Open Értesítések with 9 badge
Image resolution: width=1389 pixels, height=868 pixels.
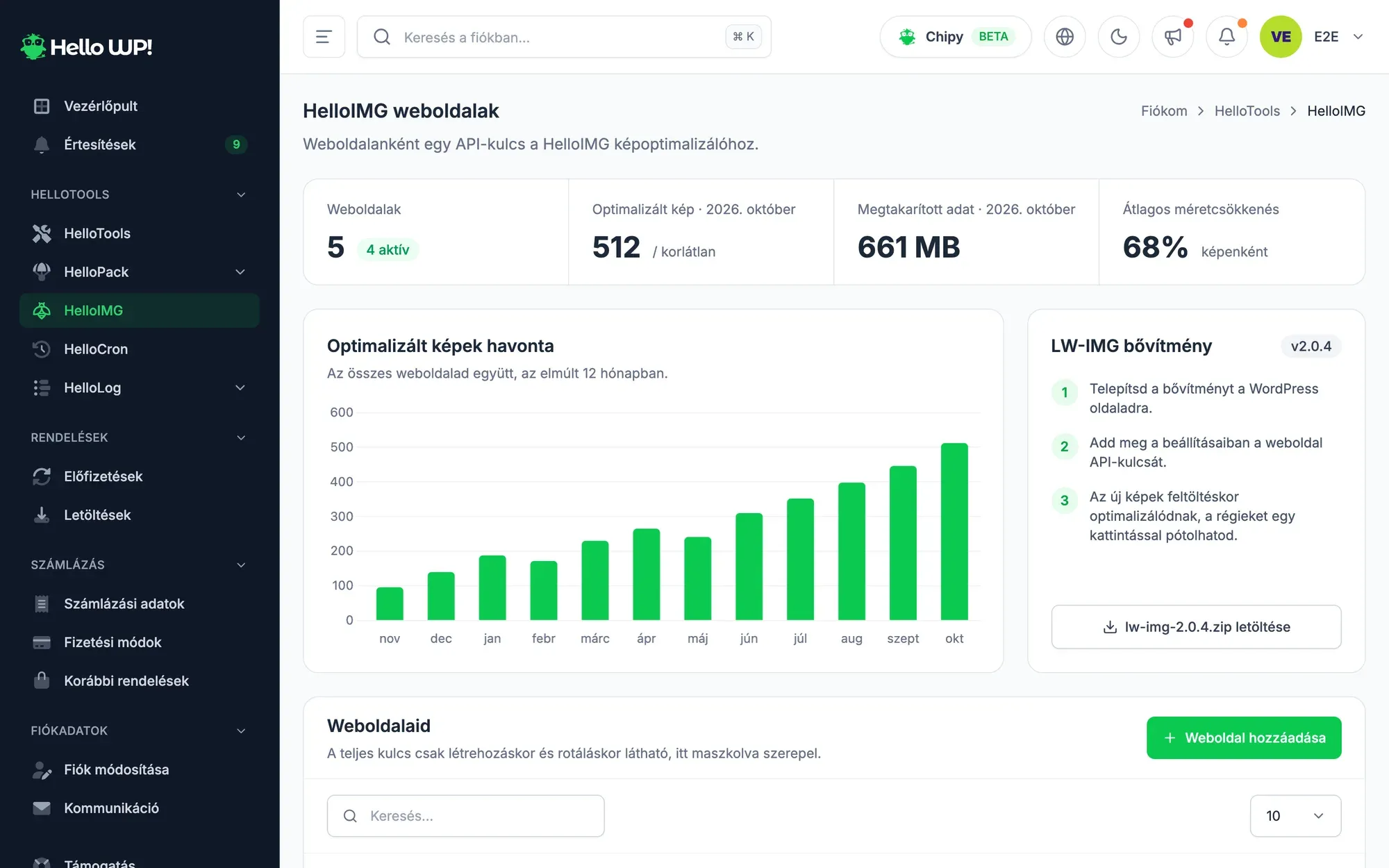139,144
